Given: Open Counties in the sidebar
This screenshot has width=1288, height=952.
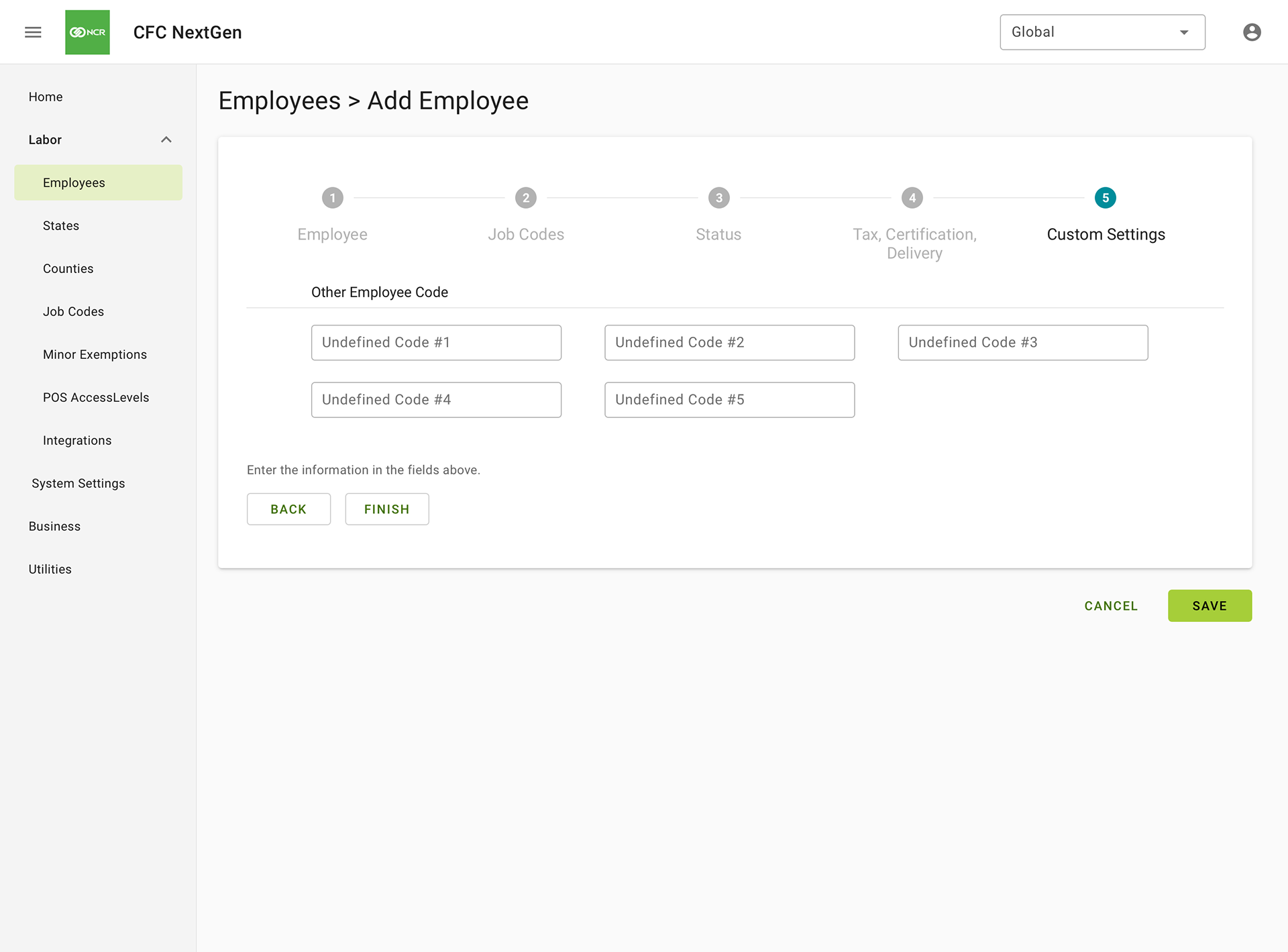Looking at the screenshot, I should (x=68, y=268).
